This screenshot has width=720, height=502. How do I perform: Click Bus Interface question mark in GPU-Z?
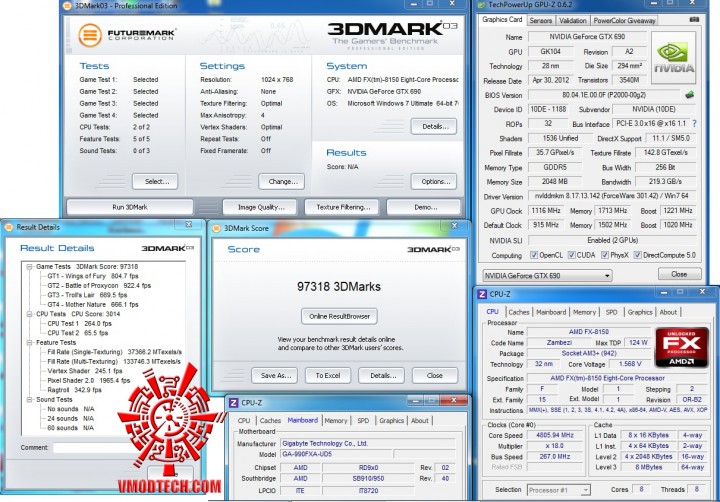(x=694, y=124)
